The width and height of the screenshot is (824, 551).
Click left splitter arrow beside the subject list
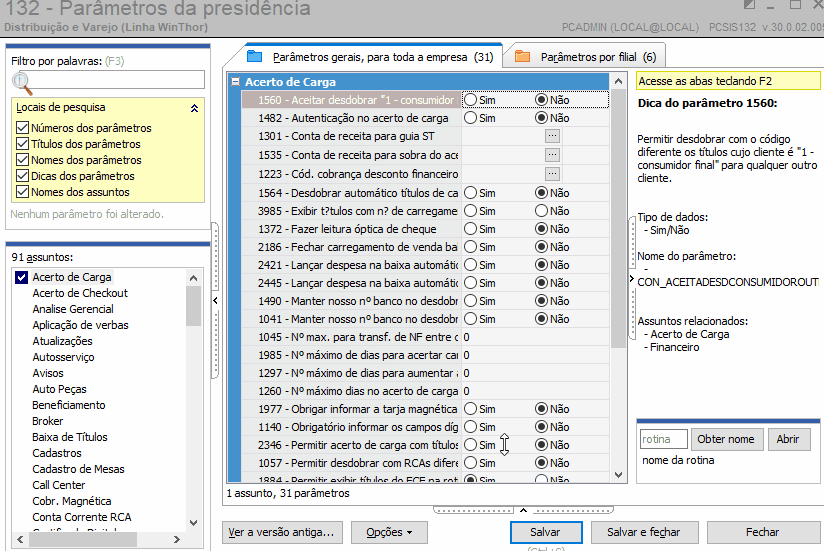[x=215, y=300]
